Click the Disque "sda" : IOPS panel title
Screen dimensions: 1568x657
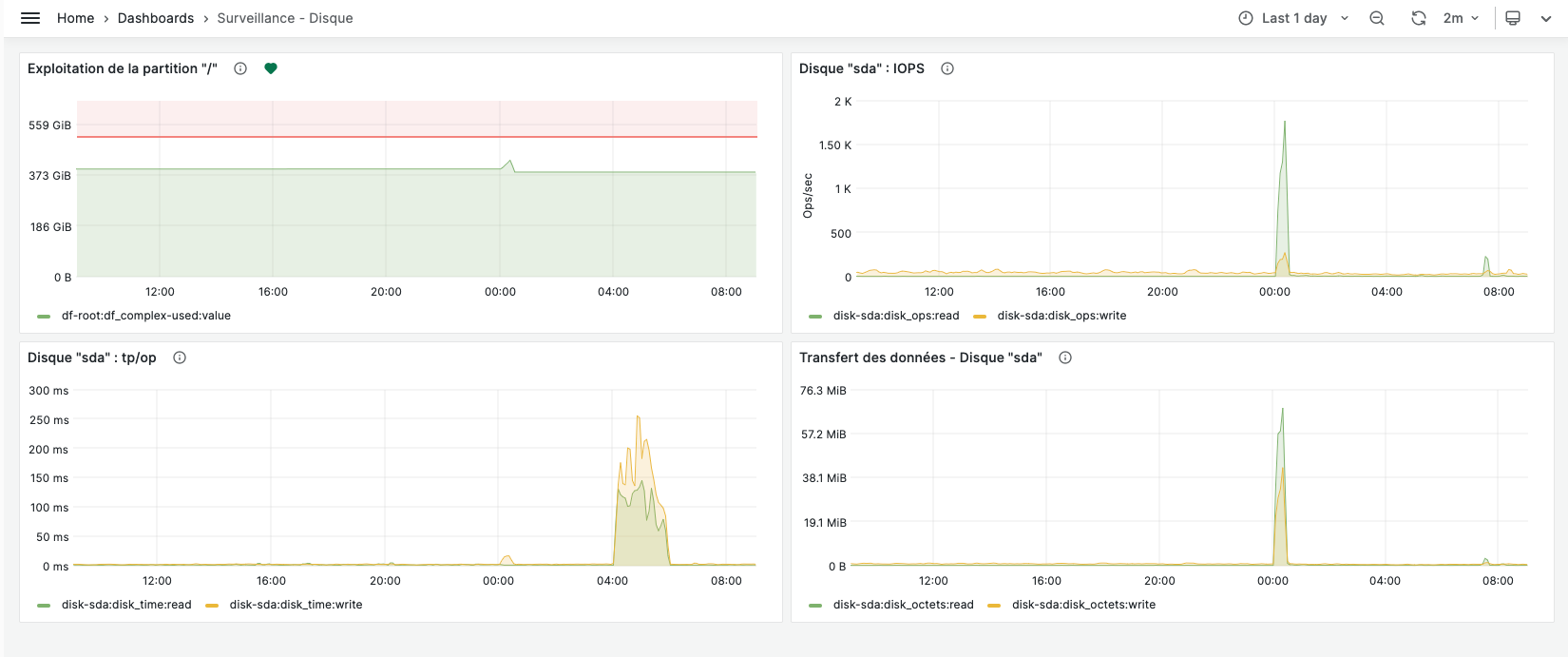pos(862,68)
